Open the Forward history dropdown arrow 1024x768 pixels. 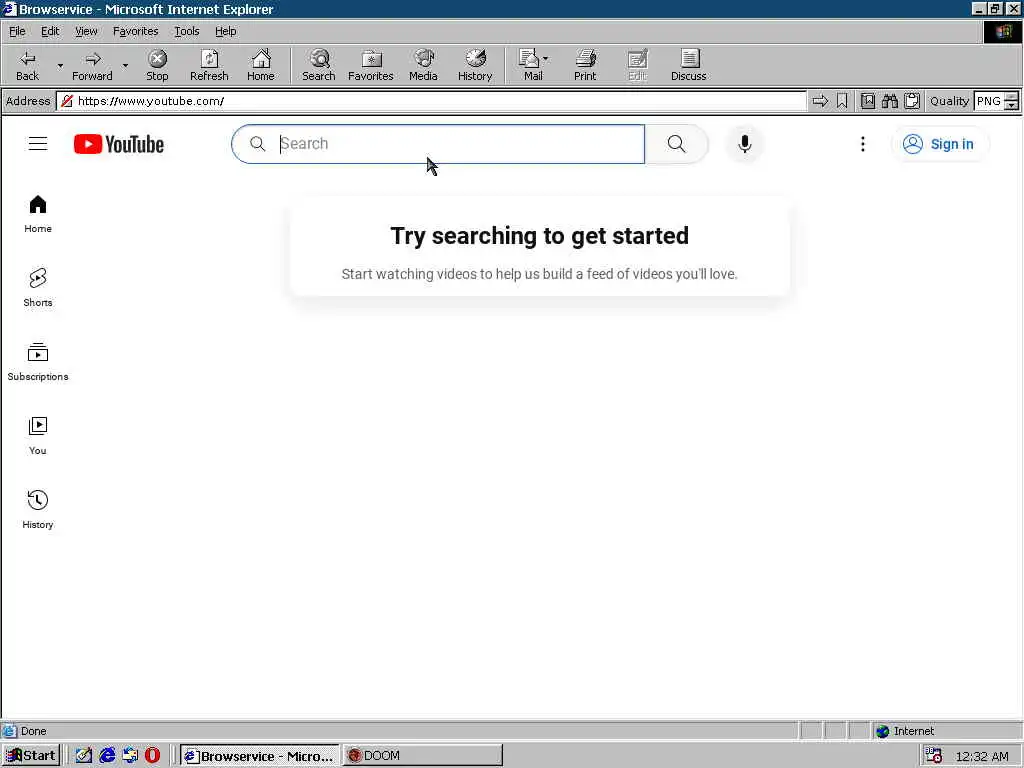tap(125, 65)
